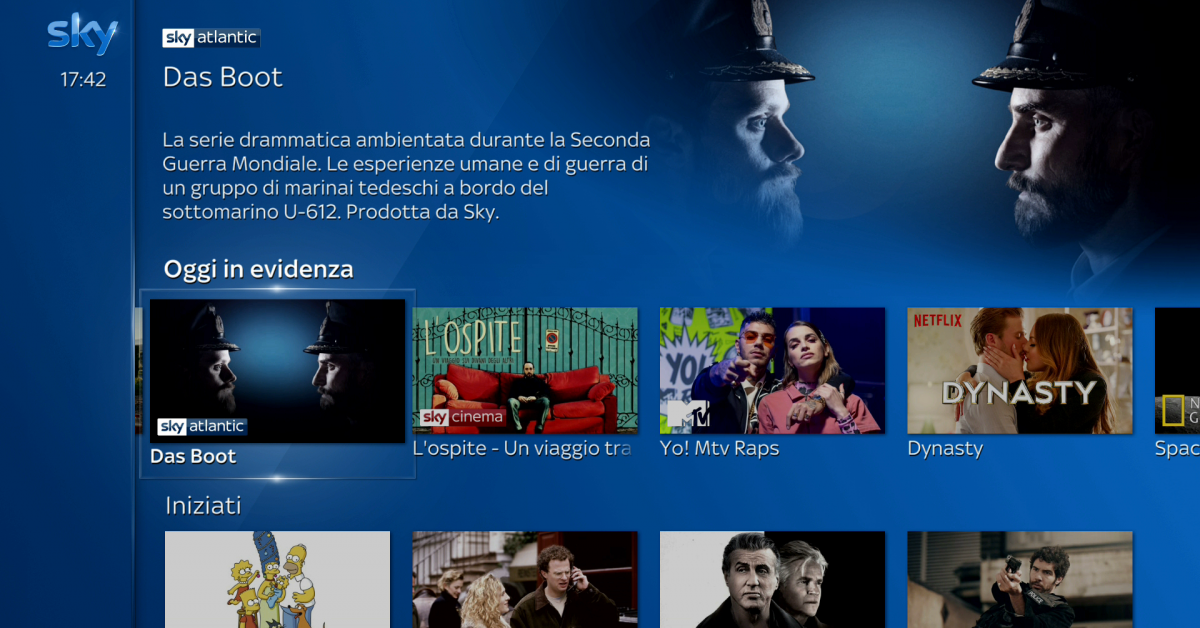Image resolution: width=1200 pixels, height=628 pixels.
Task: Open the Das Boot thumbnail
Action: [x=277, y=371]
